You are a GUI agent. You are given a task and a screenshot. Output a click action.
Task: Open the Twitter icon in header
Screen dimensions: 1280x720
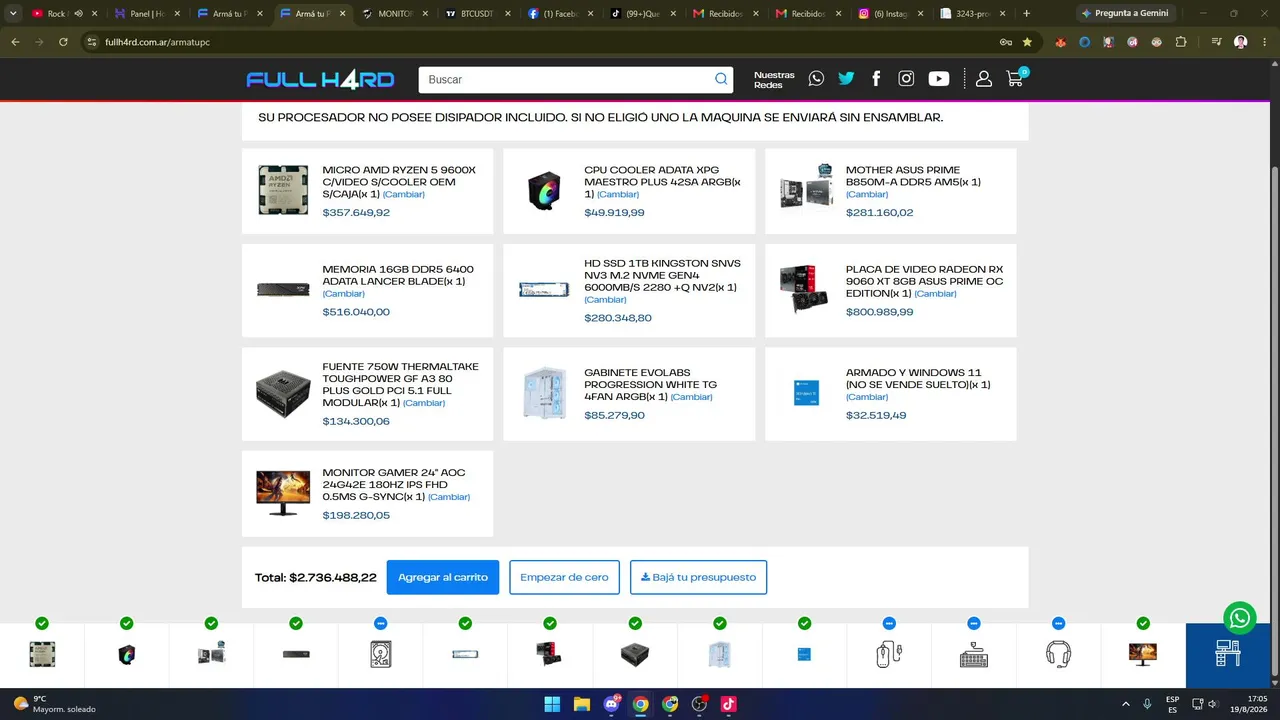[846, 79]
